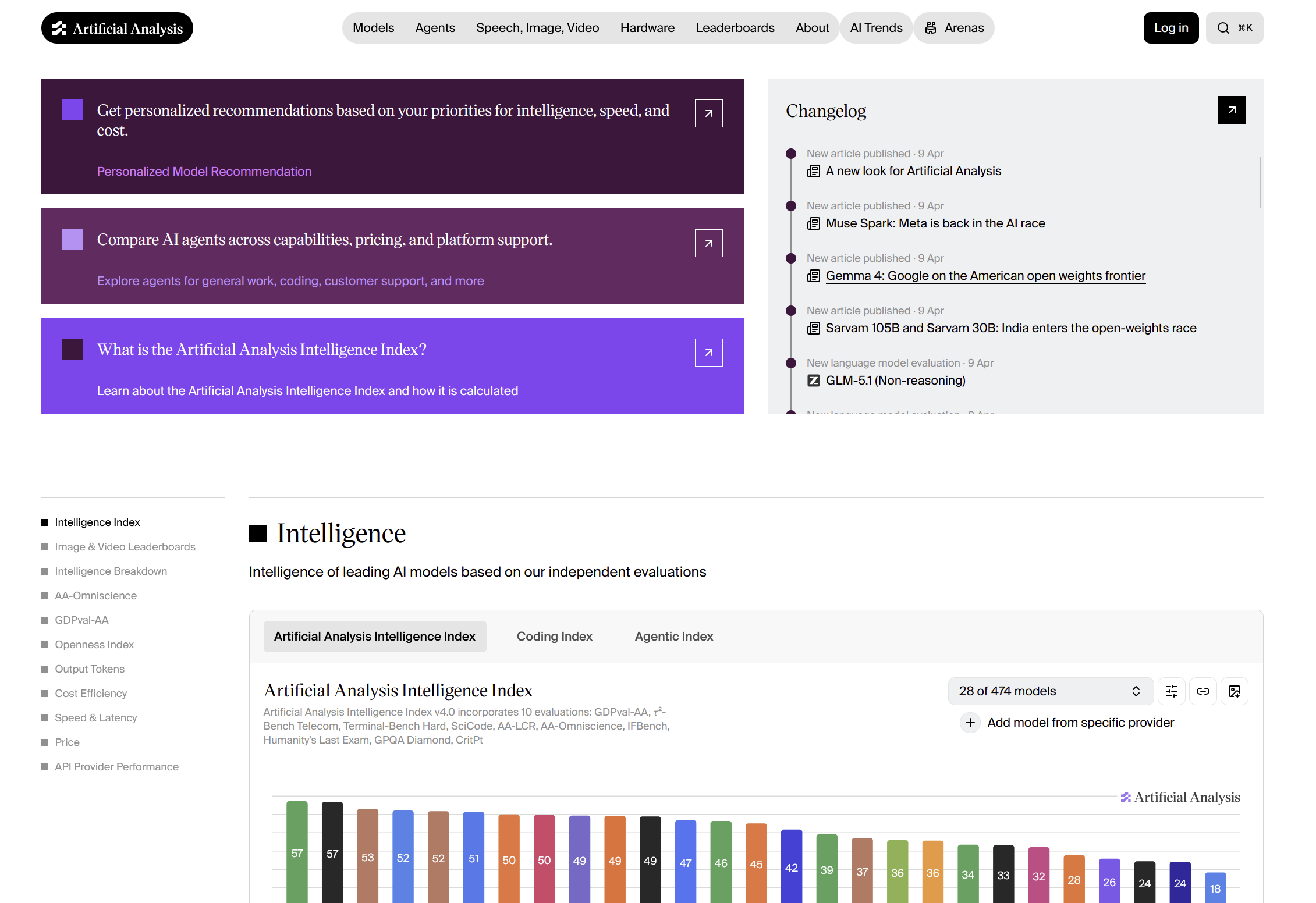
Task: Open arrow icon on Personalized recommendations banner
Action: pyautogui.click(x=708, y=113)
